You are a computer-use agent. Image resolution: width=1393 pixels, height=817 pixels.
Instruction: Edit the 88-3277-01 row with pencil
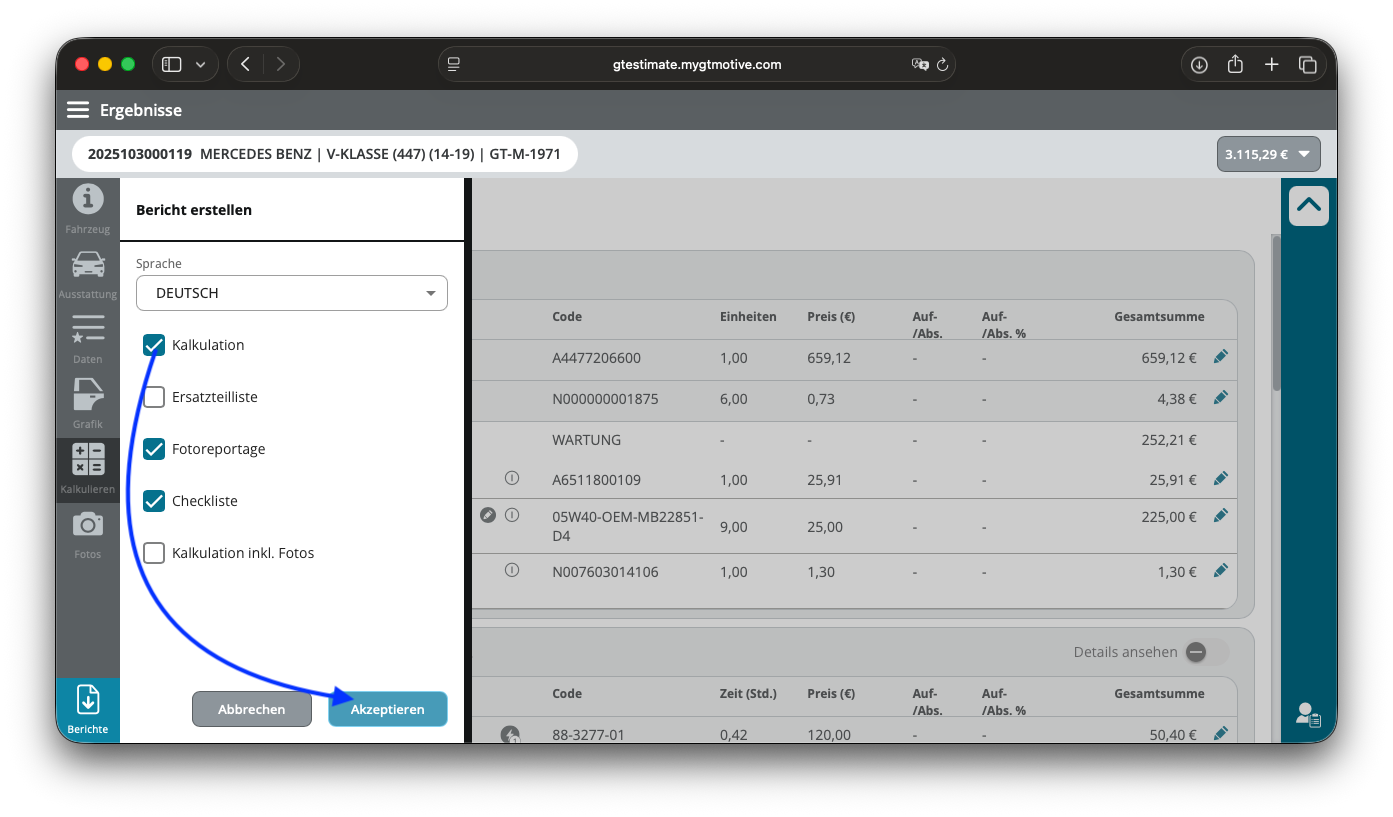click(x=1220, y=733)
